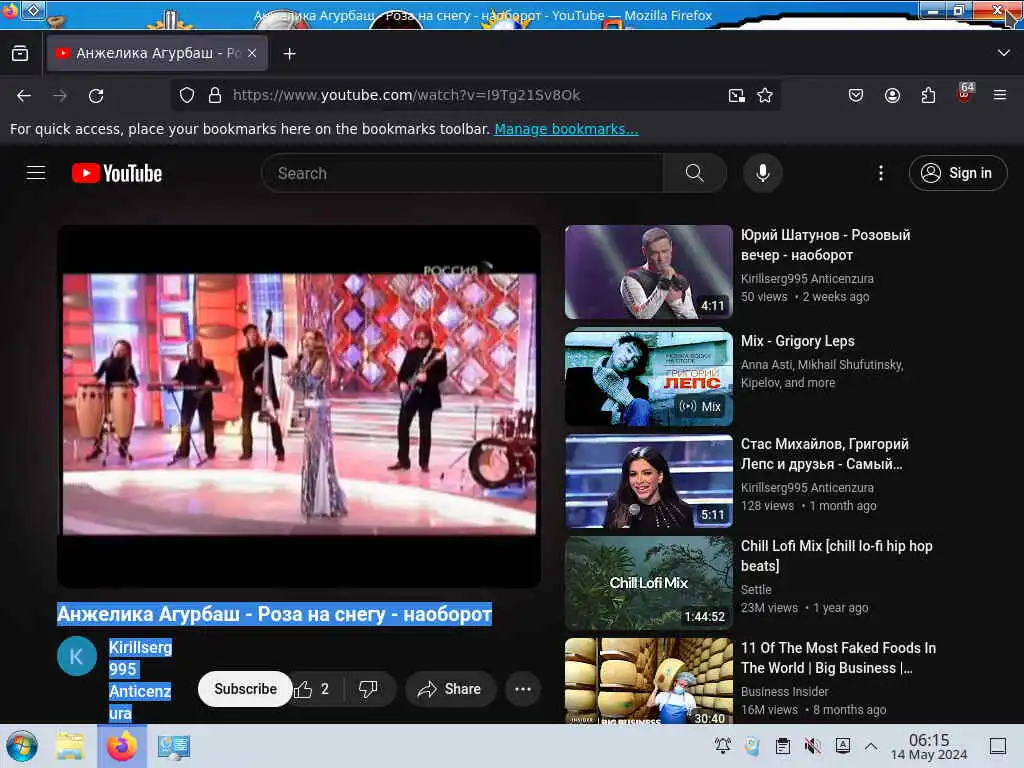Click show desktop button in taskbar
This screenshot has width=1024, height=768.
[x=998, y=746]
